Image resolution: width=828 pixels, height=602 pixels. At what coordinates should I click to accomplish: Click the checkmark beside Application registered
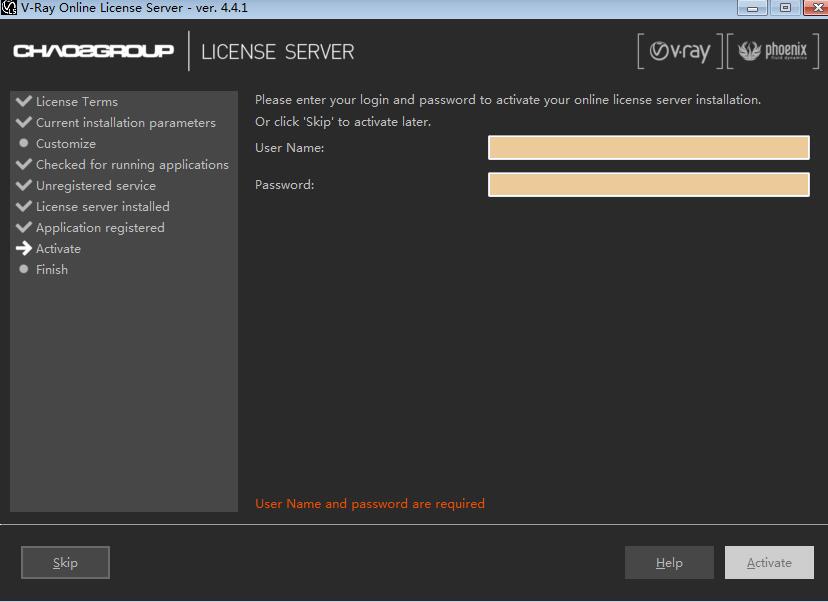click(x=24, y=227)
